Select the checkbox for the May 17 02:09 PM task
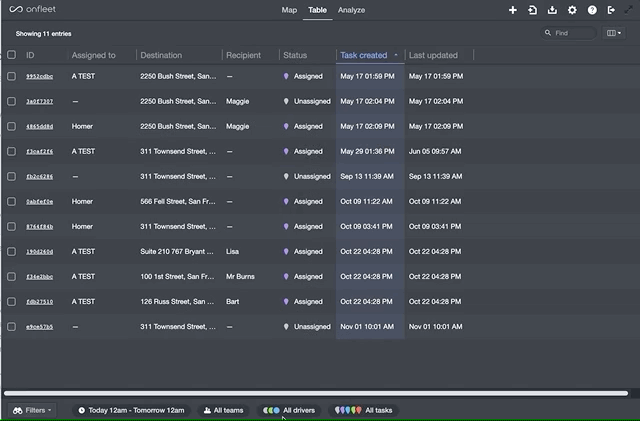The image size is (640, 421). 11,127
